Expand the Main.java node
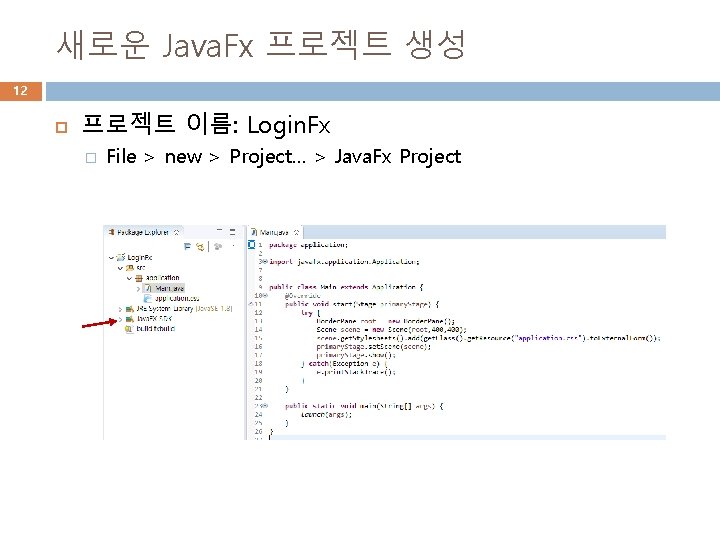This screenshot has width=720, height=540. pos(138,289)
